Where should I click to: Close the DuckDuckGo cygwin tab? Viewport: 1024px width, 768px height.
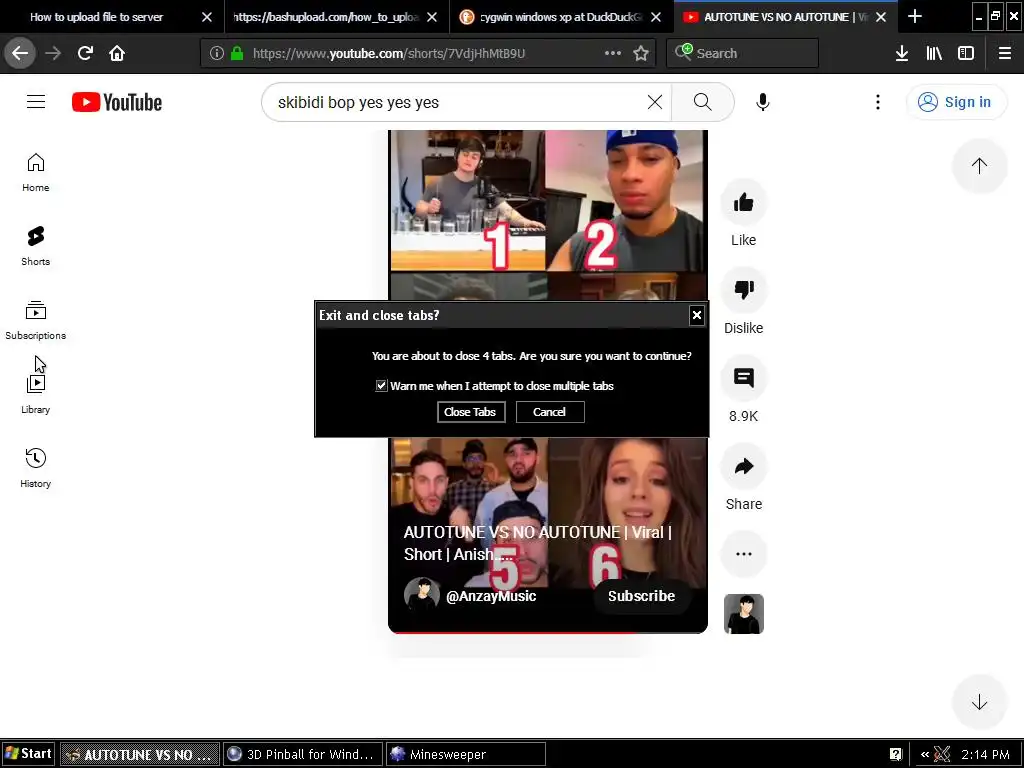tap(656, 17)
